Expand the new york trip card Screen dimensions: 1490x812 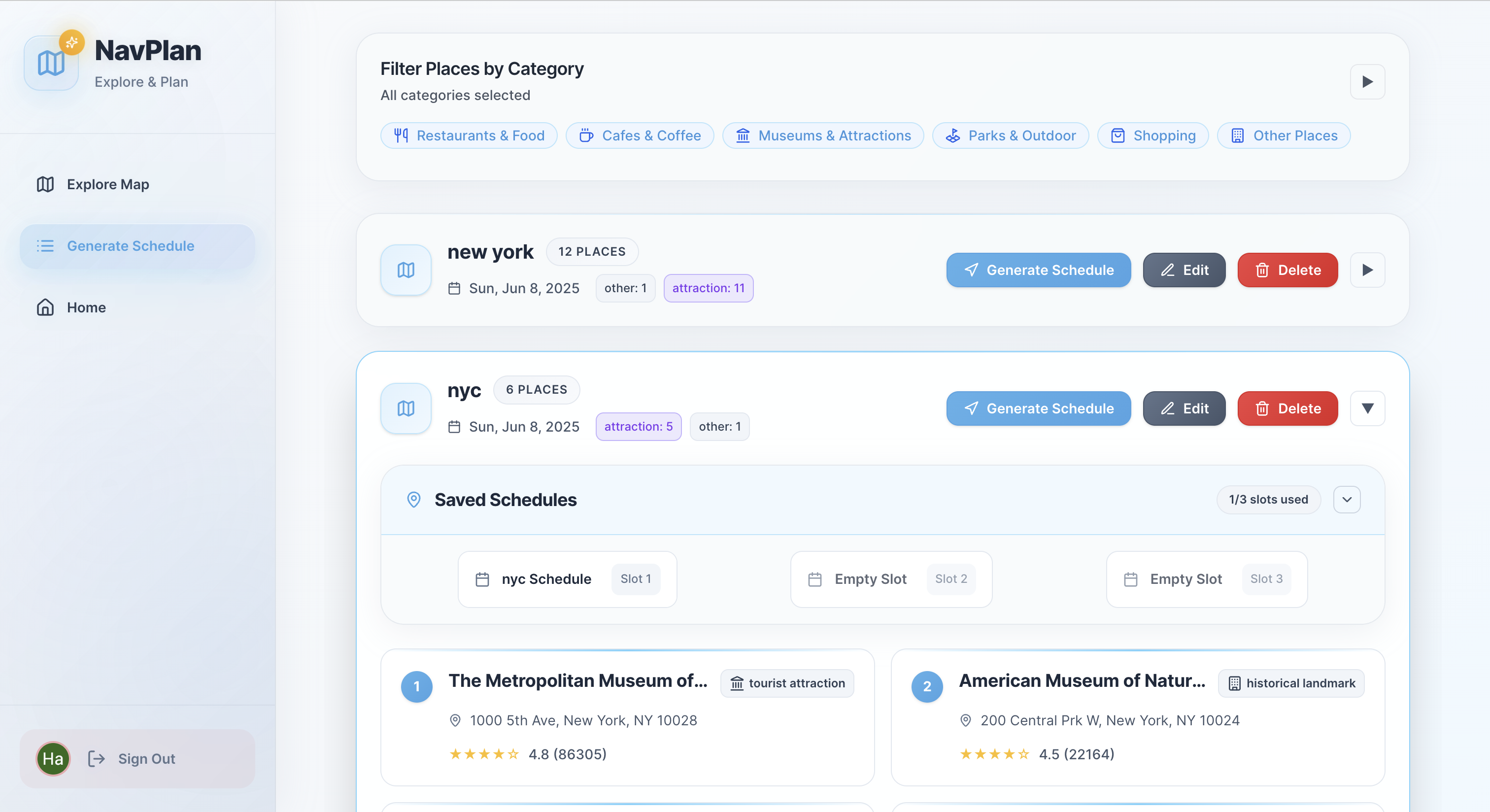click(1367, 270)
